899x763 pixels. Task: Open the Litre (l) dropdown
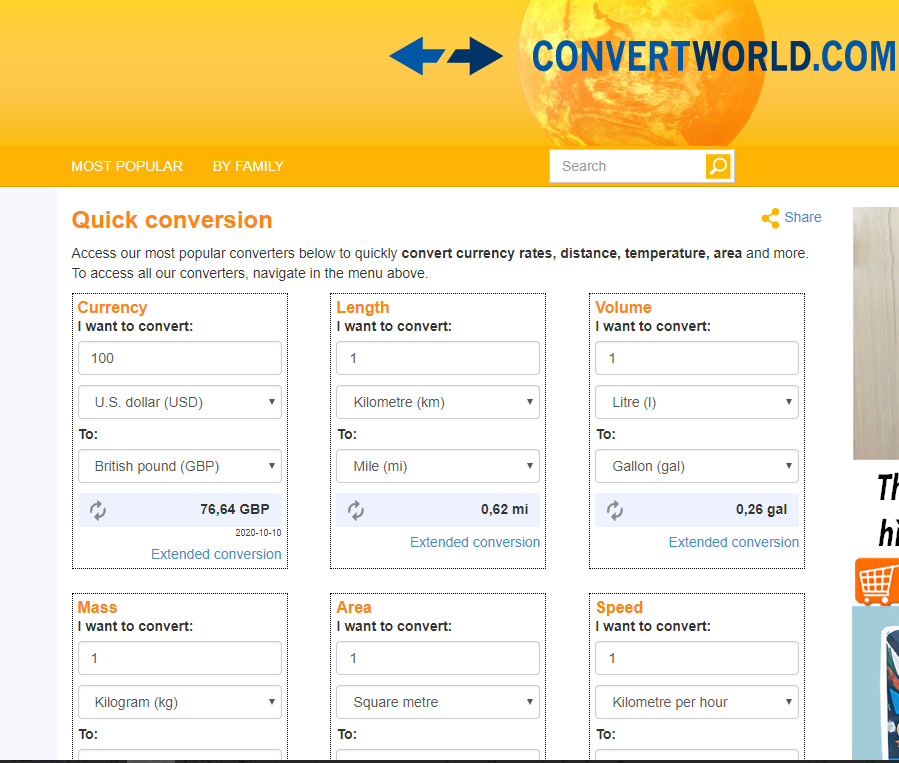[x=697, y=402]
